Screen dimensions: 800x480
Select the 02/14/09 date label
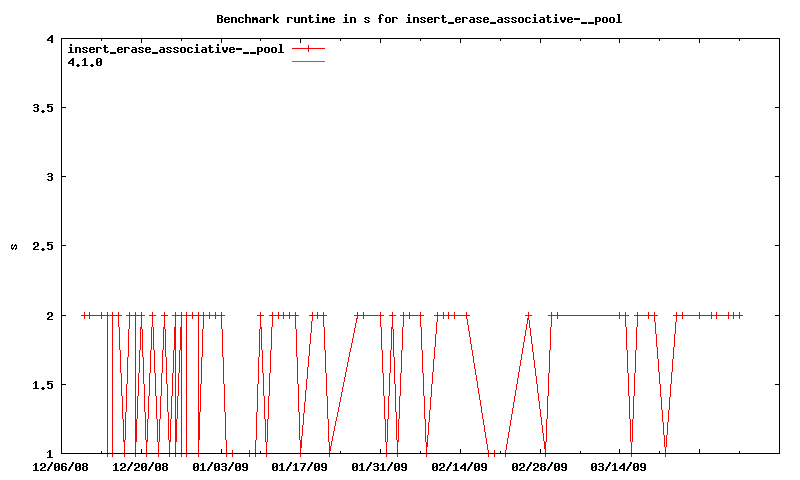(460, 466)
